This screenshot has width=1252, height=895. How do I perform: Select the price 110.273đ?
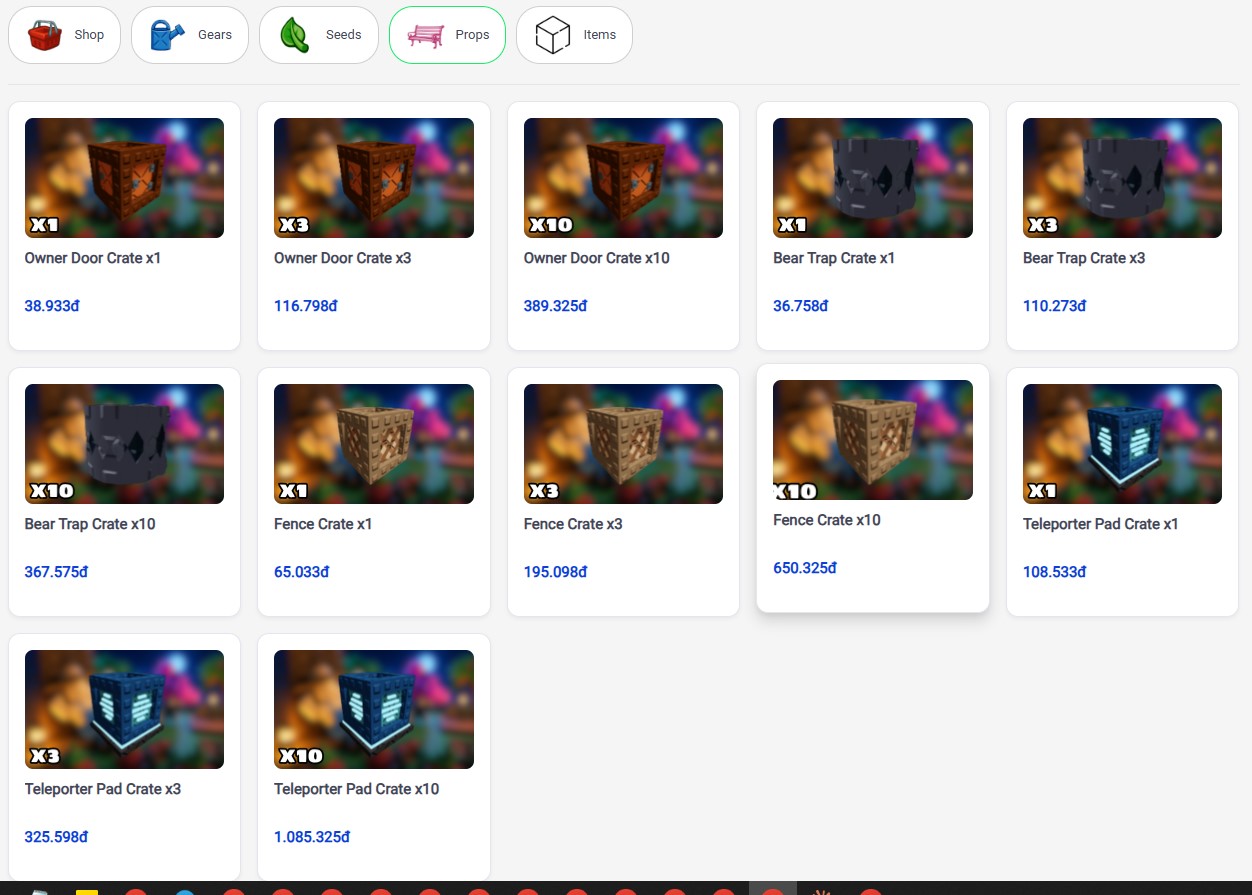point(1055,306)
